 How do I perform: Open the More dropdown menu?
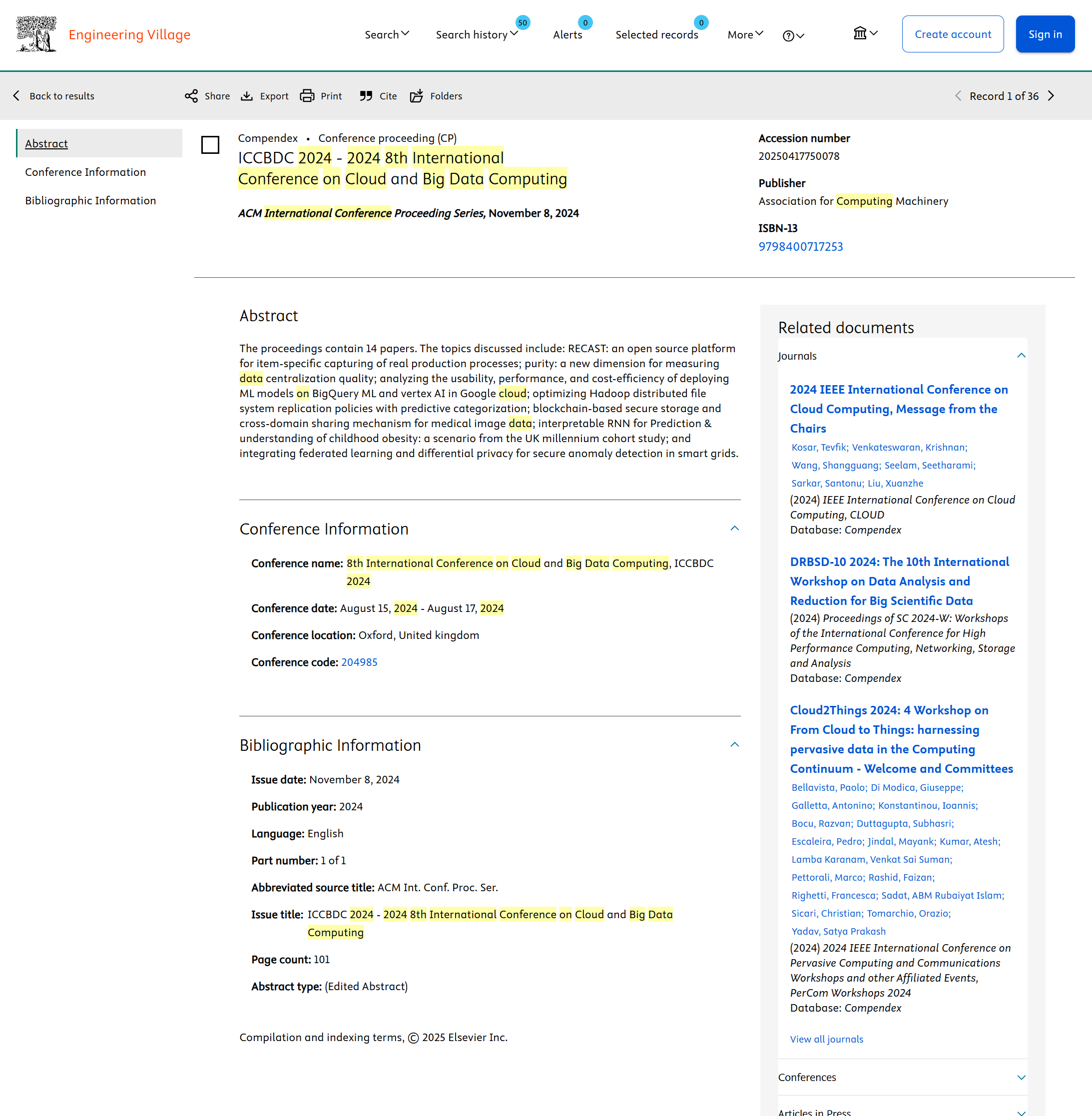click(745, 34)
